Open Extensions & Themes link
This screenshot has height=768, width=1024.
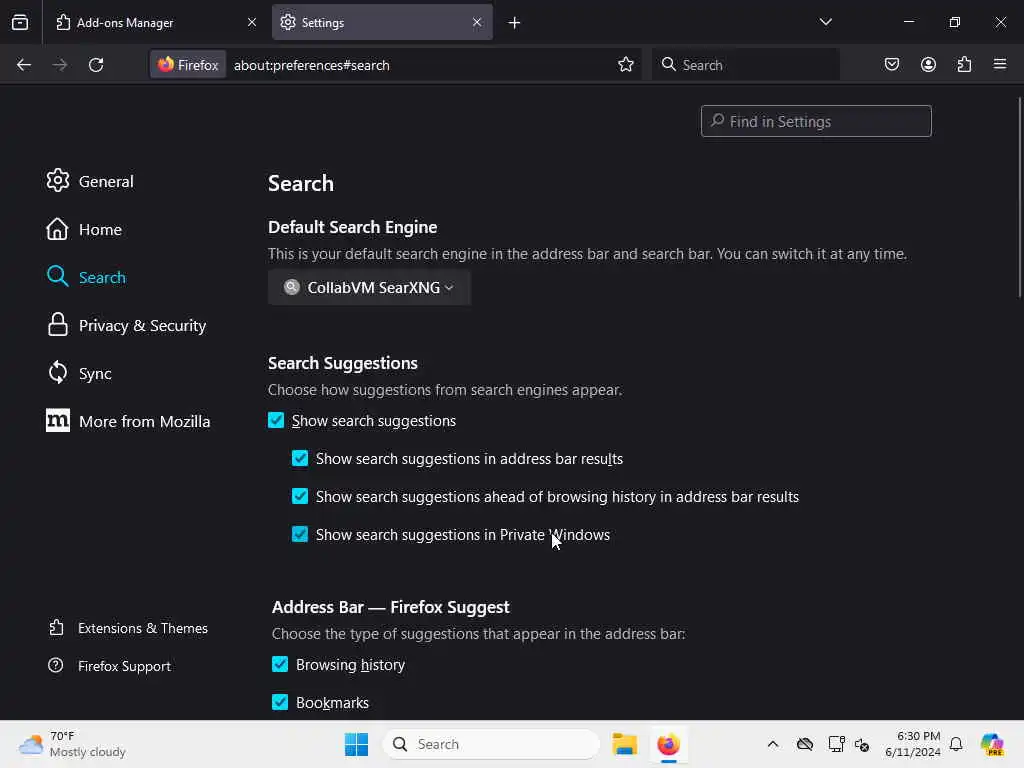coord(128,628)
